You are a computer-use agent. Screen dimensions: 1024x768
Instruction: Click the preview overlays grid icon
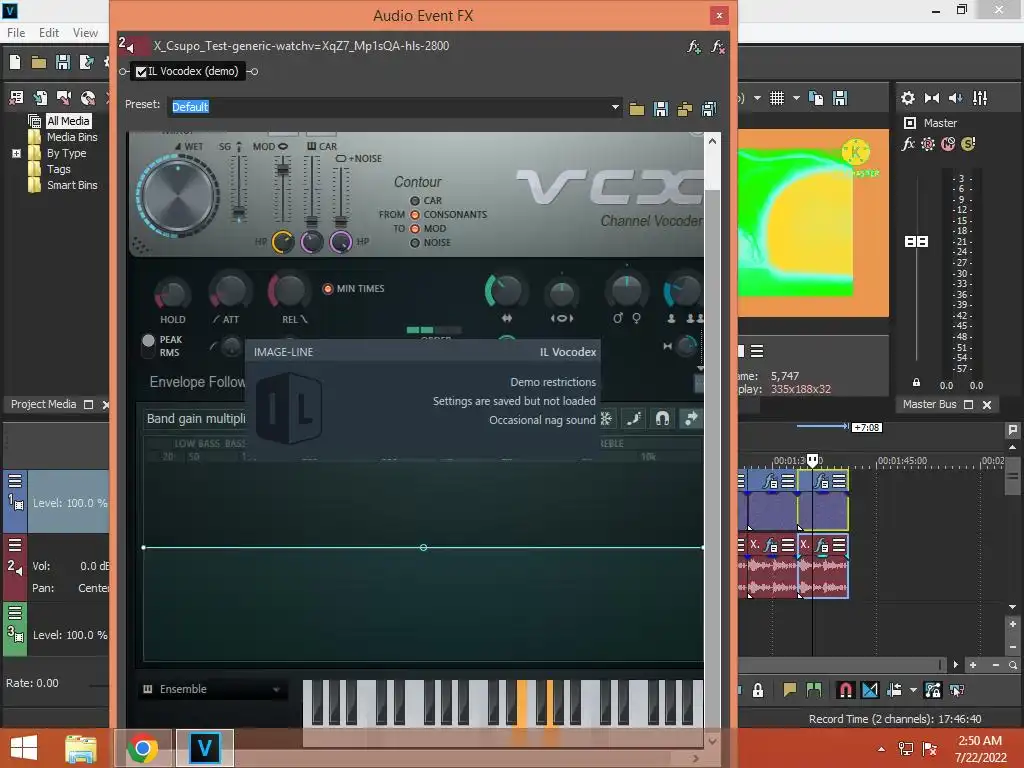[x=776, y=98]
